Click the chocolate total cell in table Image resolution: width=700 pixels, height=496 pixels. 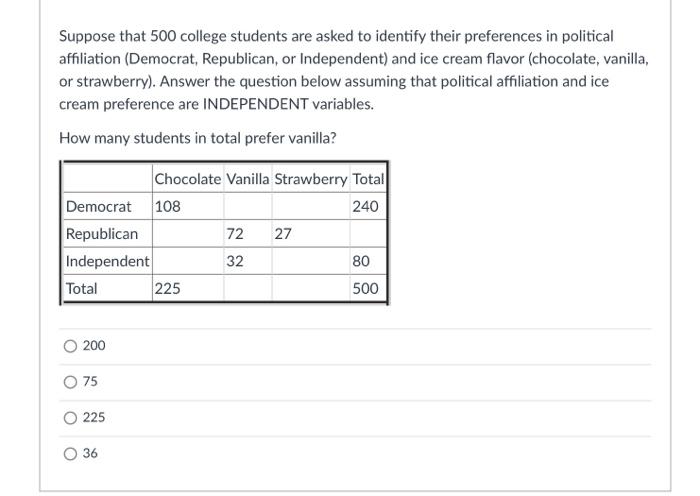click(188, 288)
